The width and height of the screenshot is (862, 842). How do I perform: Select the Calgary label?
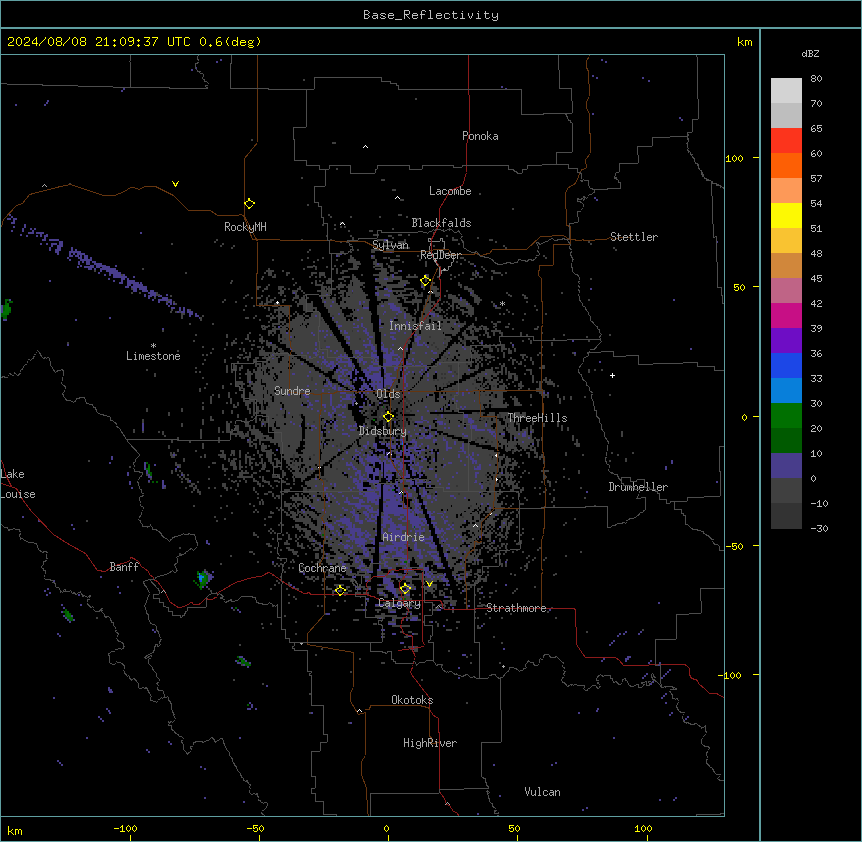point(400,603)
